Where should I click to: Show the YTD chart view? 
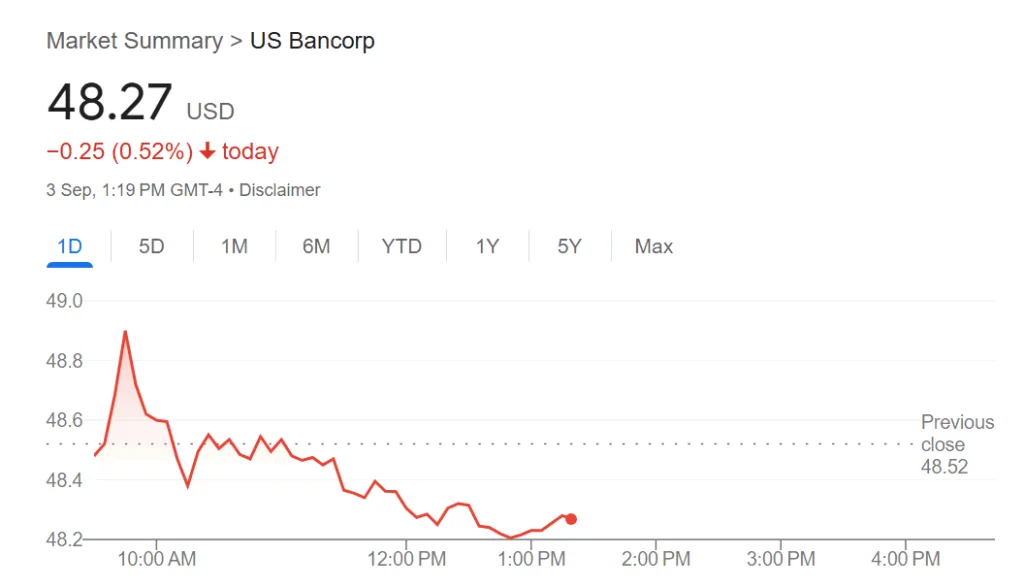[402, 246]
